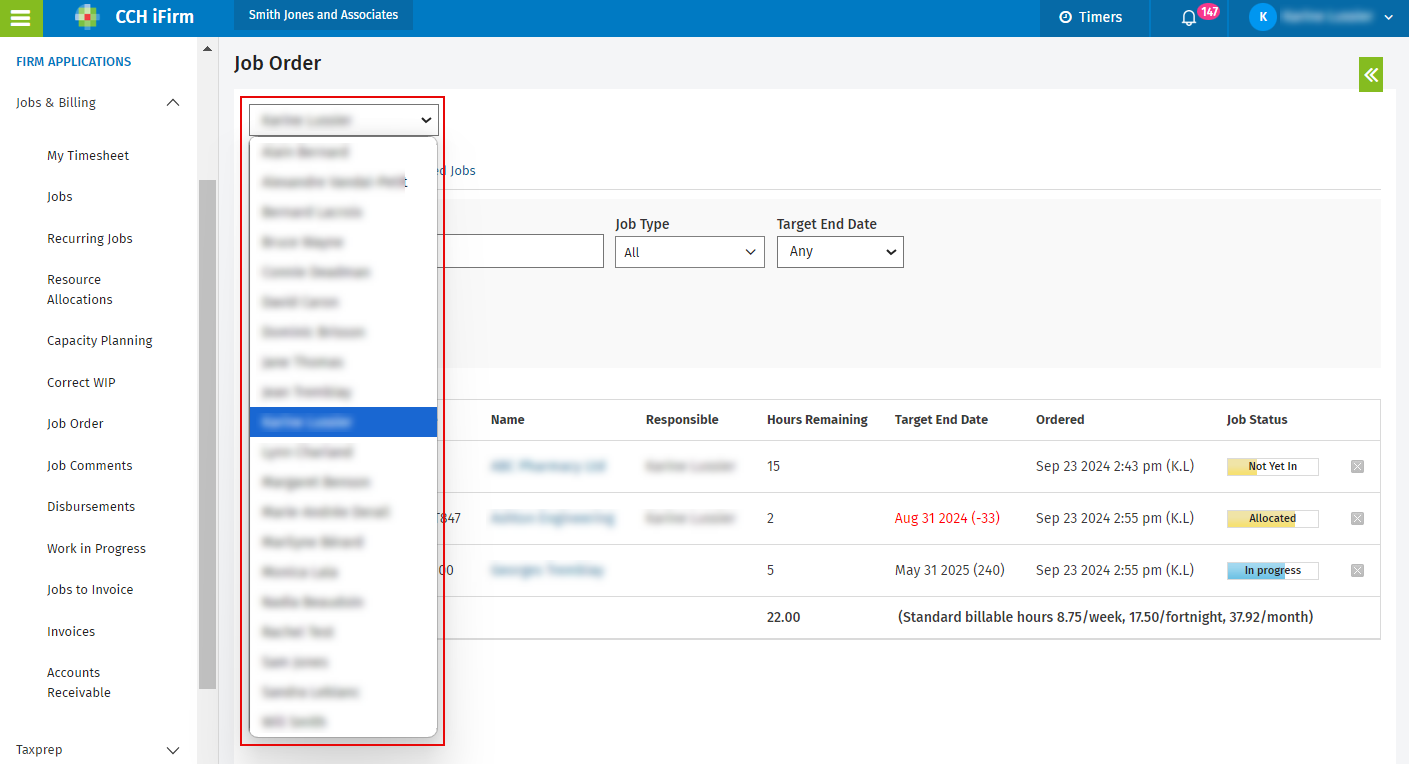Open the green hamburger main menu
The height and width of the screenshot is (764, 1409).
point(21,18)
